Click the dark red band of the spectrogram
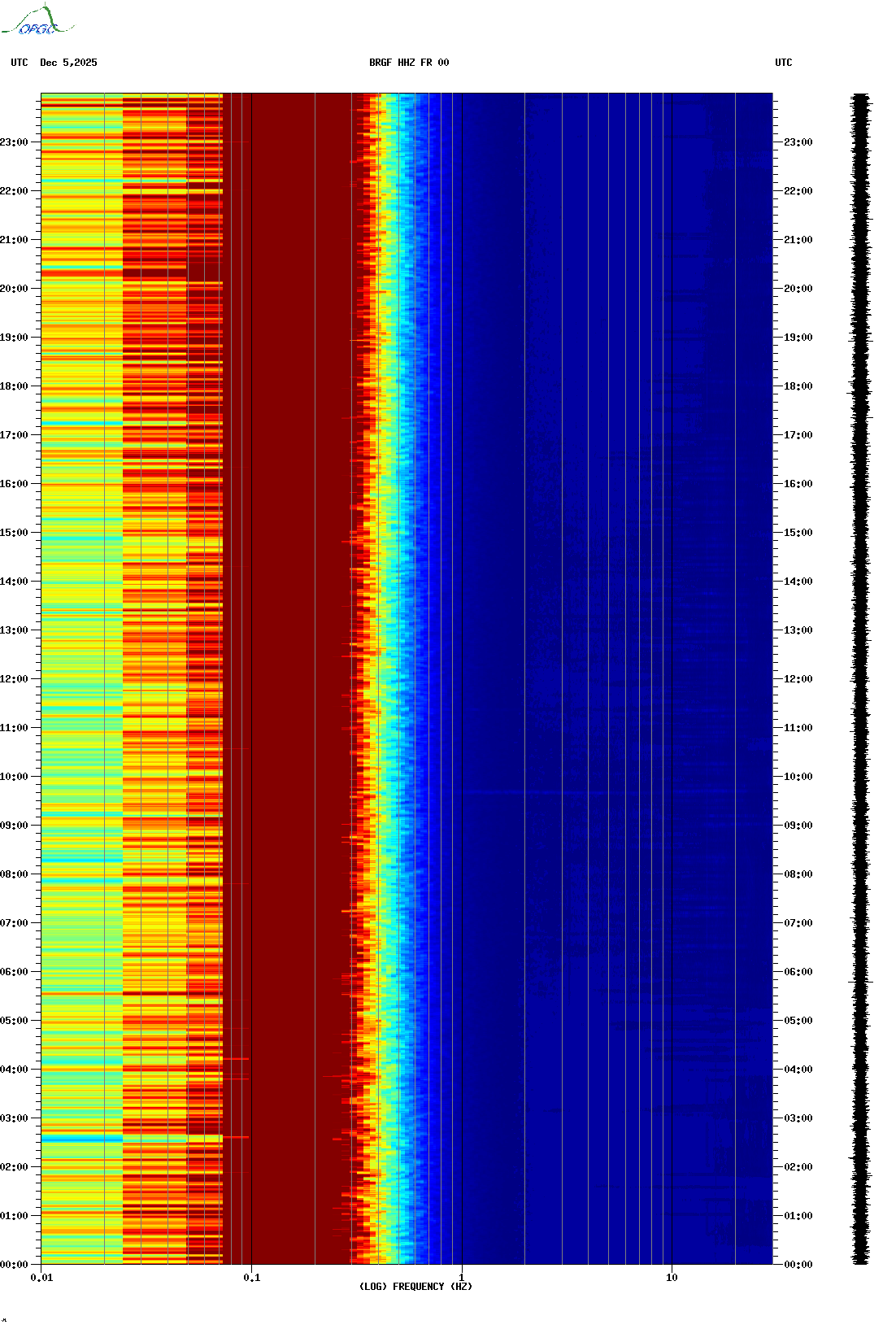896x1329 pixels. pyautogui.click(x=285, y=651)
